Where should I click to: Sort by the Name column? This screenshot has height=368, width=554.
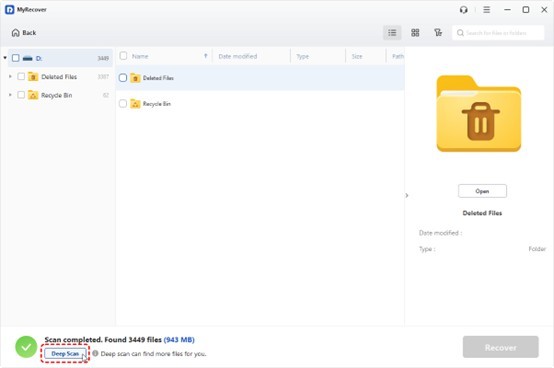[140, 56]
